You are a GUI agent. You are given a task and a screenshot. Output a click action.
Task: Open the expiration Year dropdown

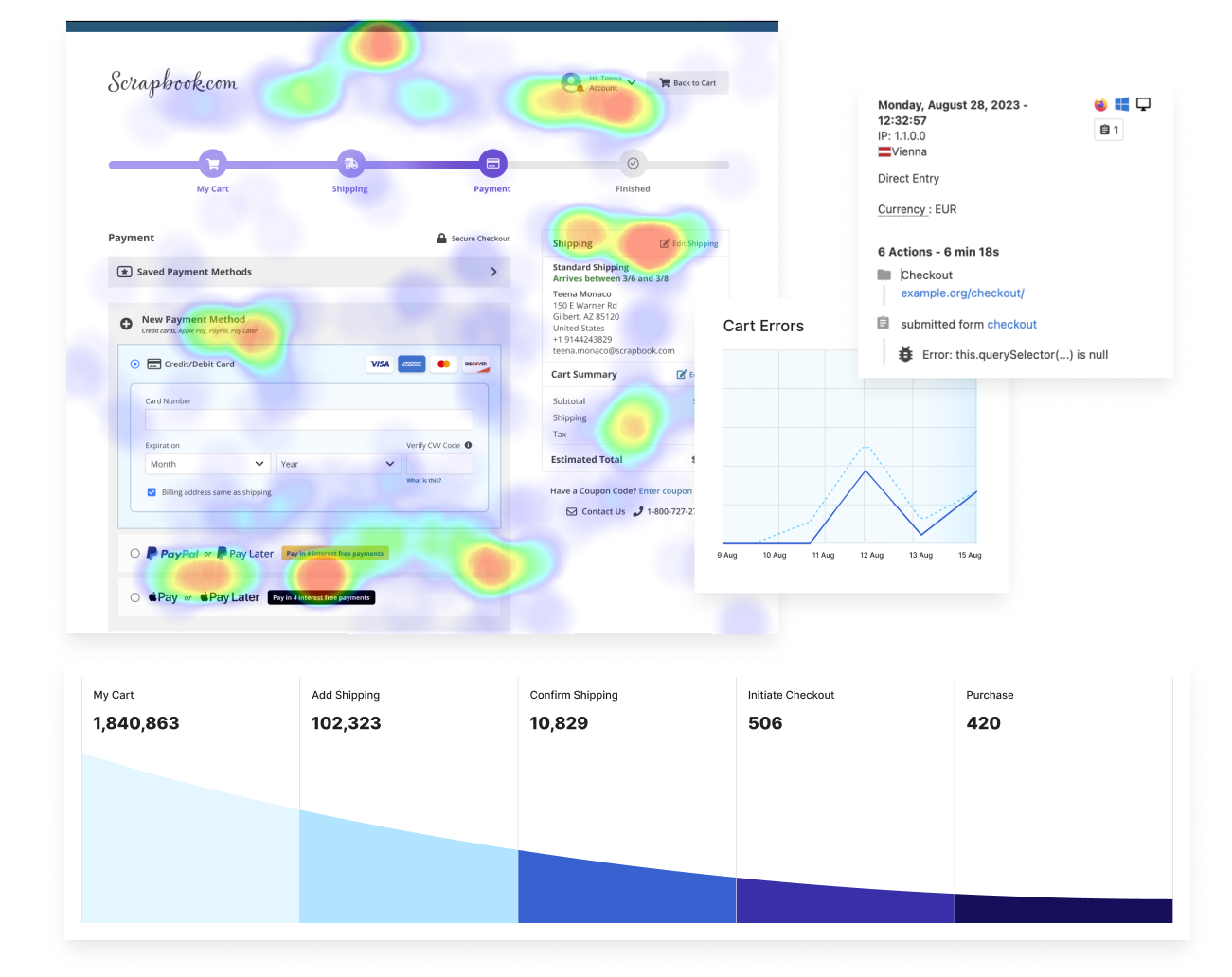click(339, 464)
